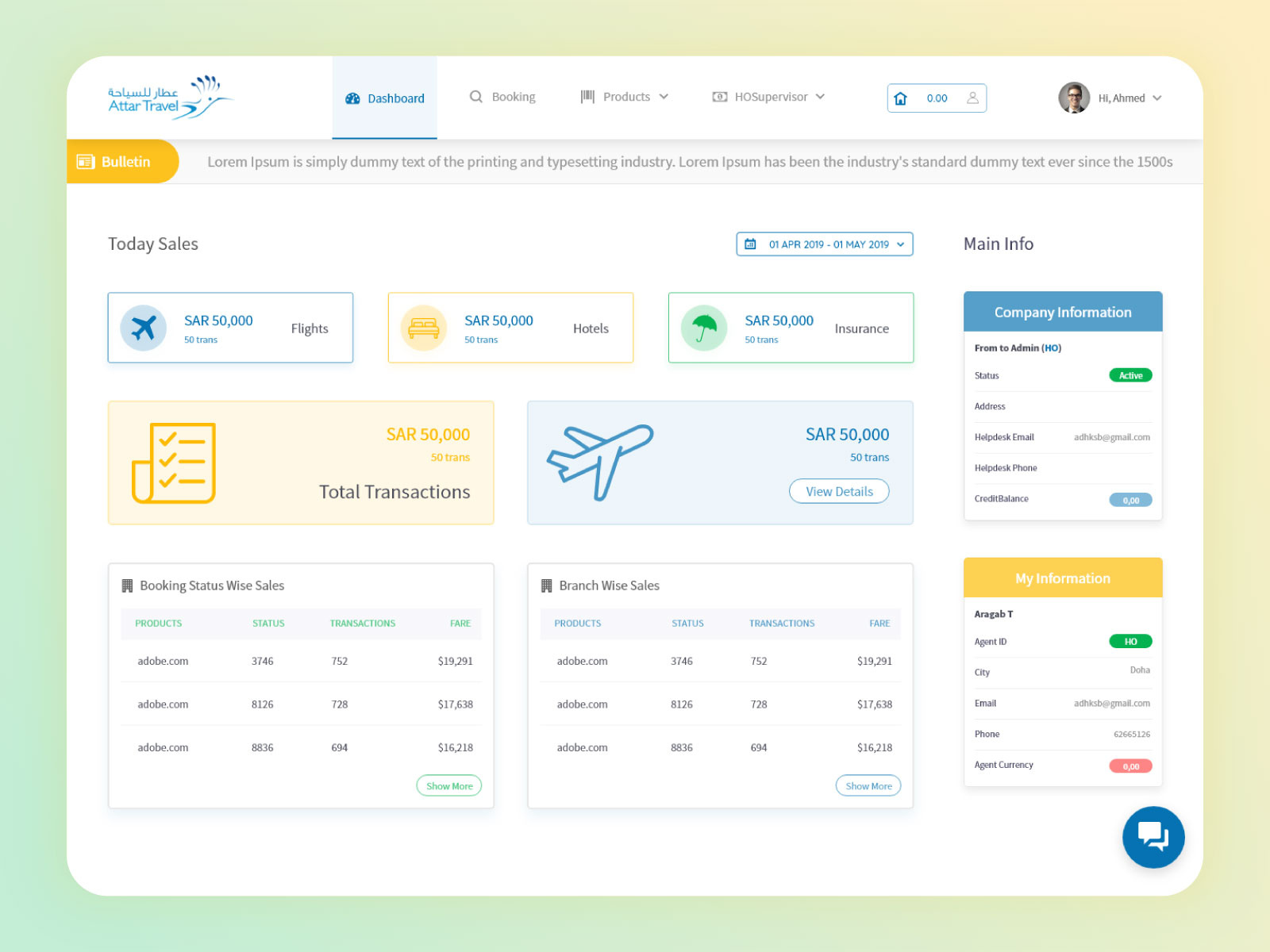Click the home icon in the balance widget
The width and height of the screenshot is (1270, 952).
901,98
